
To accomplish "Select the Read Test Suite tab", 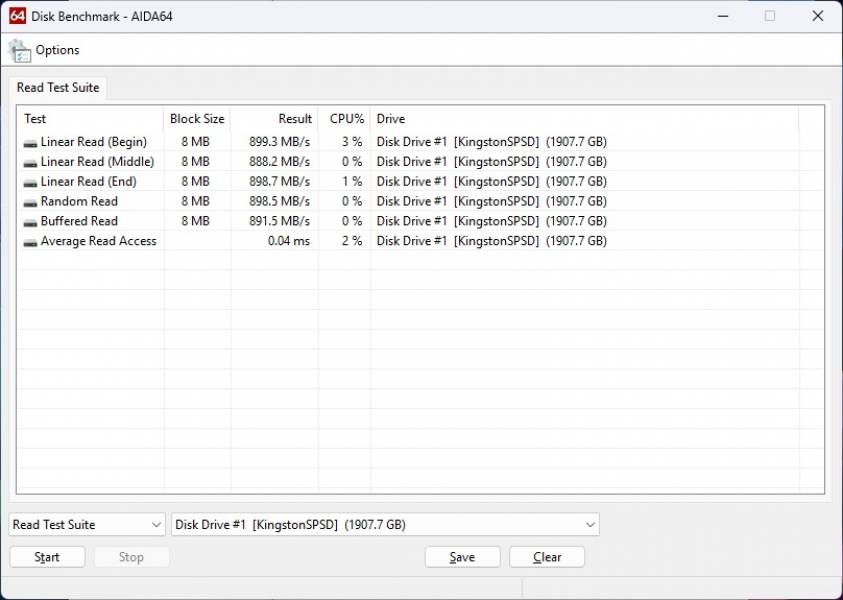I will (x=58, y=87).
